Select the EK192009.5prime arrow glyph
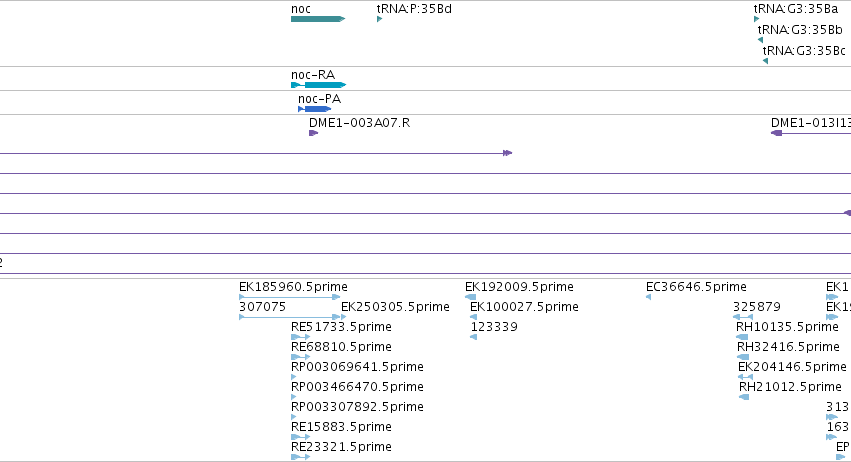Viewport: 851px width, 462px height. 471,297
